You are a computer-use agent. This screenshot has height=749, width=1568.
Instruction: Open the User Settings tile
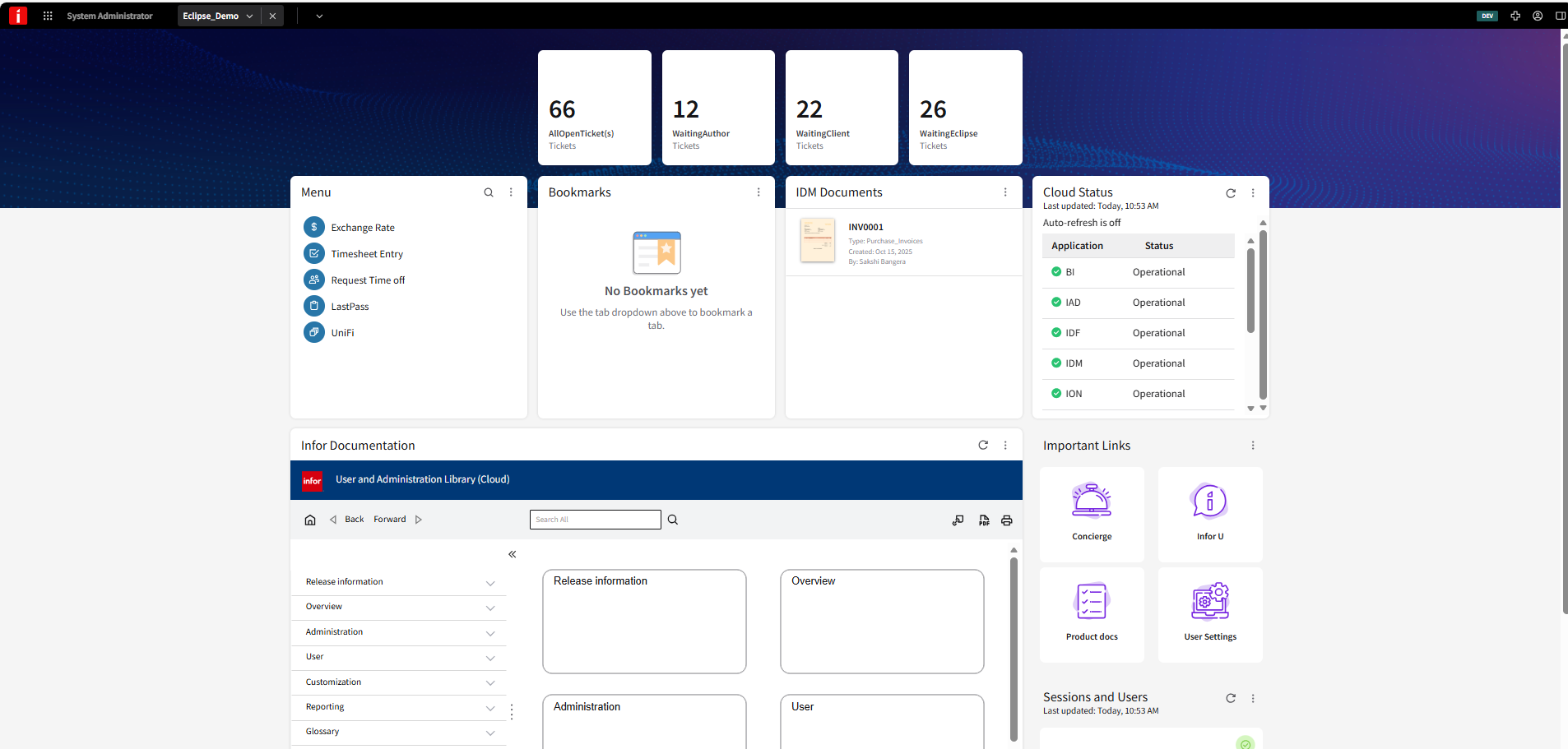coord(1209,613)
